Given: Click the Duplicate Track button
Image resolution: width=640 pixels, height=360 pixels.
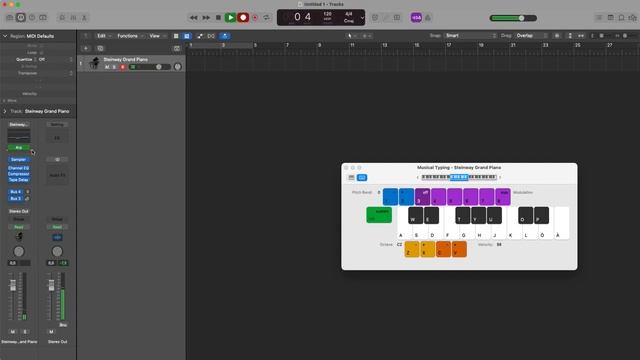Looking at the screenshot, I should click(x=100, y=49).
